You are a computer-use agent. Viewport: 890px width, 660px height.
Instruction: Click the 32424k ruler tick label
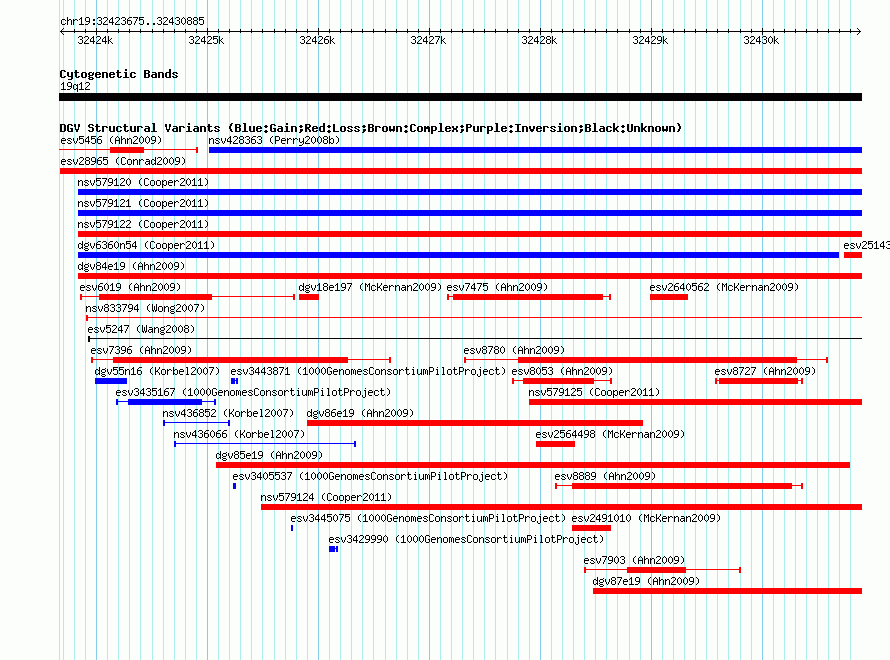95,40
